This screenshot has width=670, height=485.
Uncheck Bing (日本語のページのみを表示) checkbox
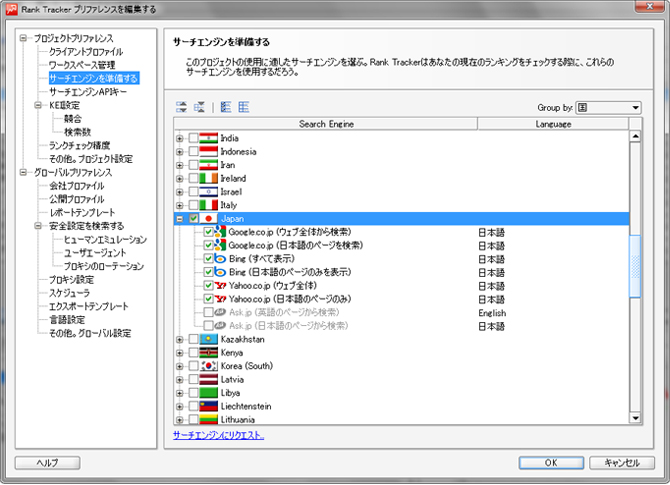pyautogui.click(x=209, y=272)
